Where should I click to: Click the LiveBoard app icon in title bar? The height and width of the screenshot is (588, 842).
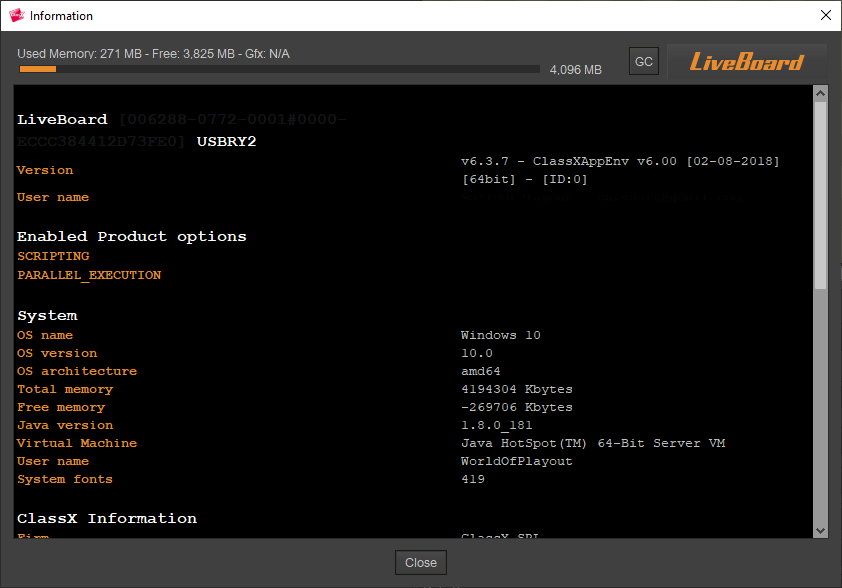coord(16,16)
